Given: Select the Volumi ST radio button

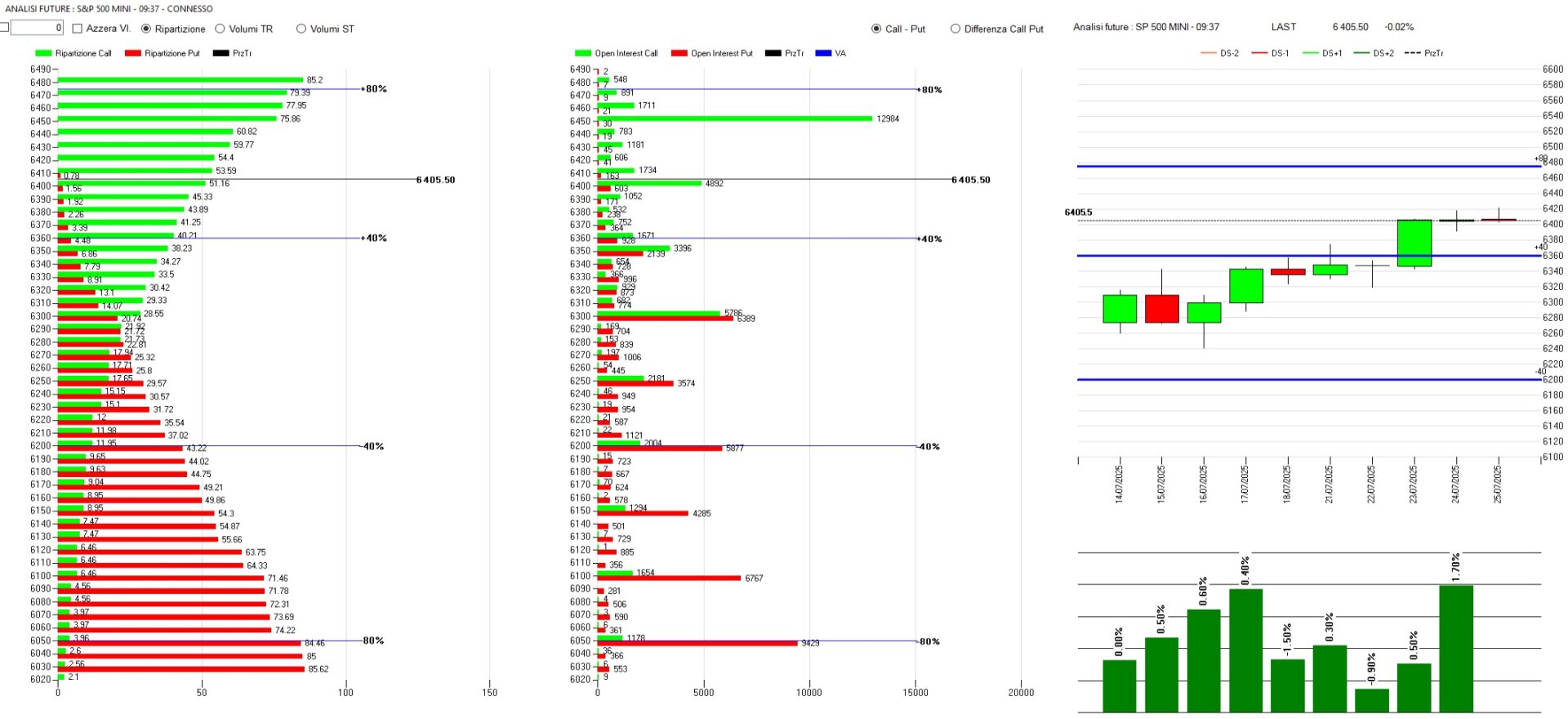Looking at the screenshot, I should pos(301,29).
